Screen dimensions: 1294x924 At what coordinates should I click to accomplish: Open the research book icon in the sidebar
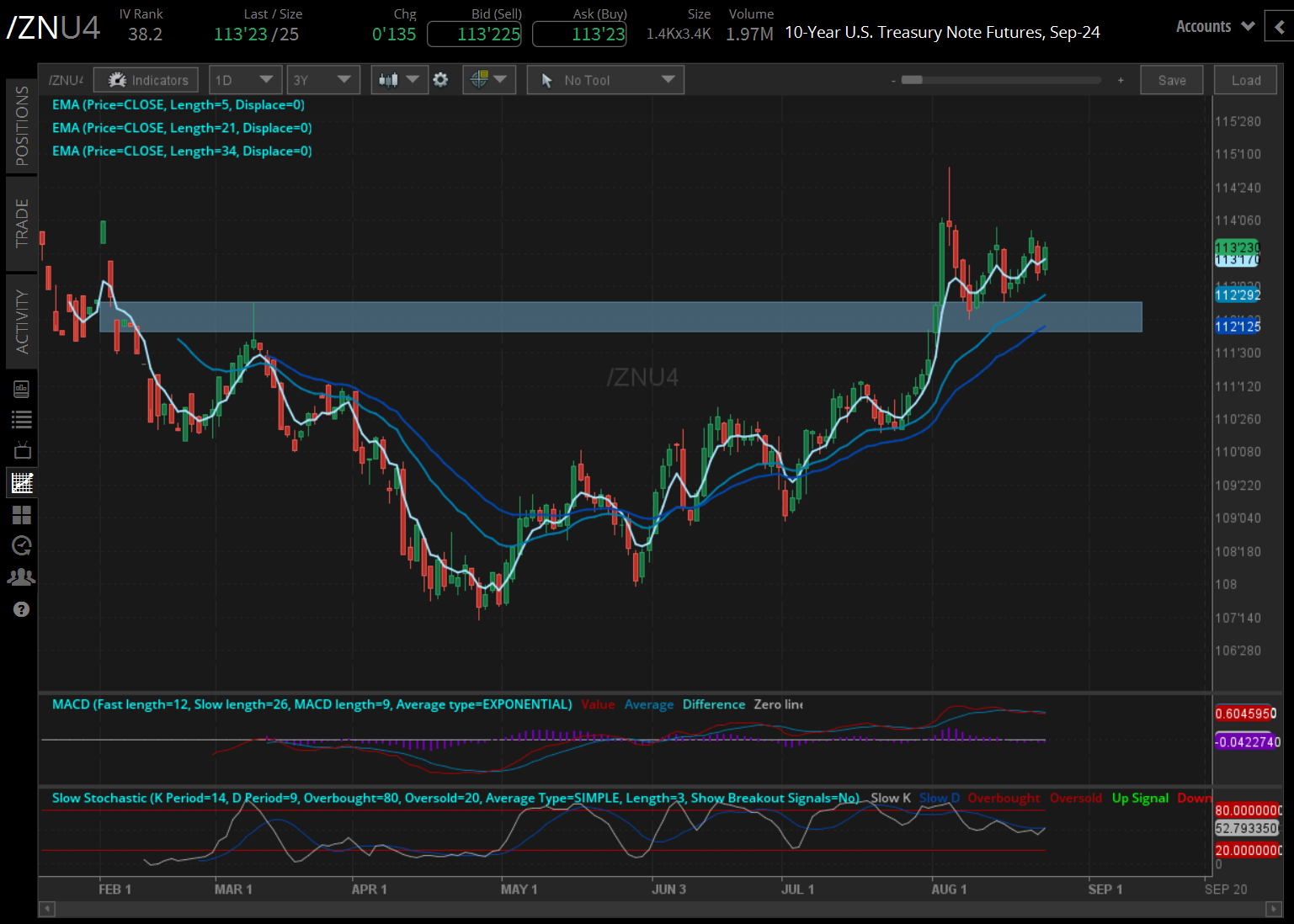[x=22, y=388]
